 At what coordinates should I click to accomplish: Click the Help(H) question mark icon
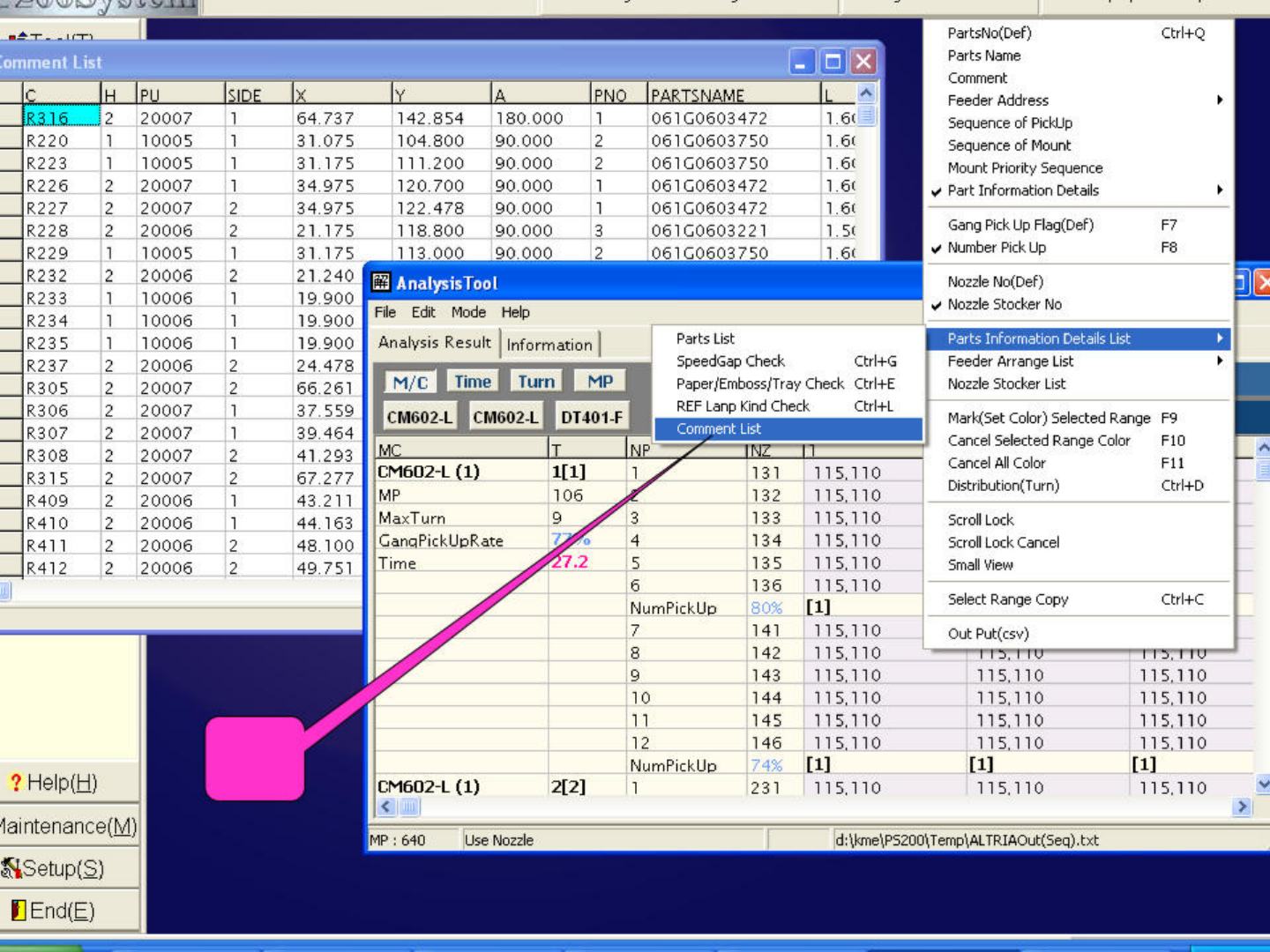coord(15,783)
